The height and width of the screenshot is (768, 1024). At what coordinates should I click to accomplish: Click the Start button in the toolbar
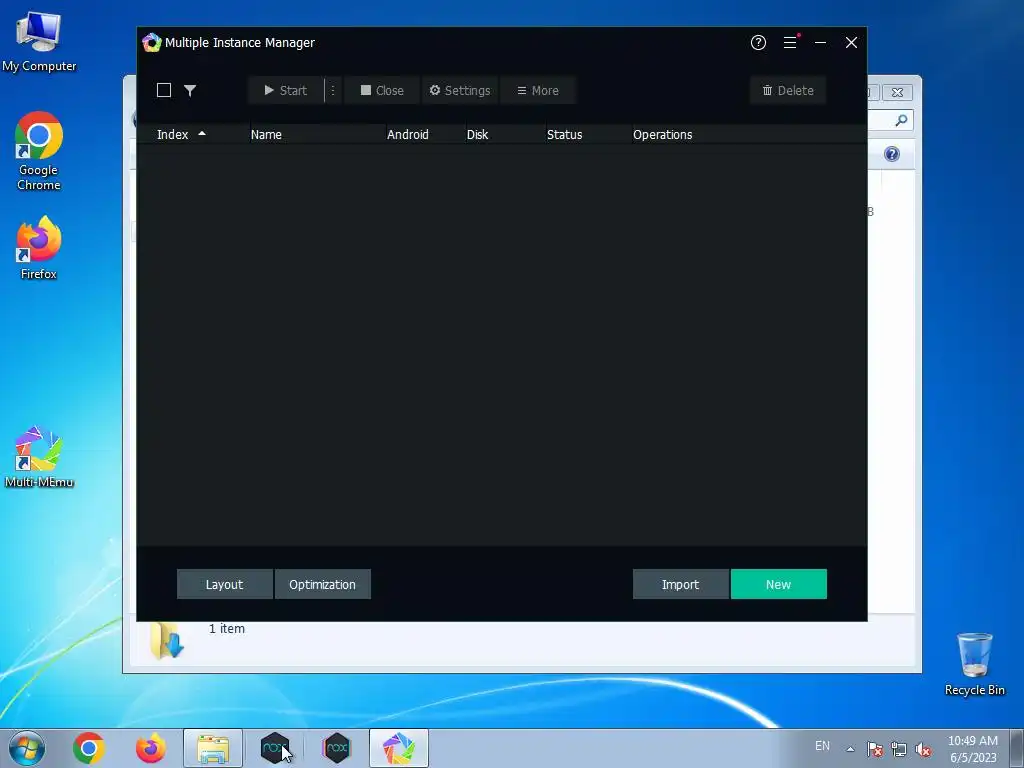(285, 90)
